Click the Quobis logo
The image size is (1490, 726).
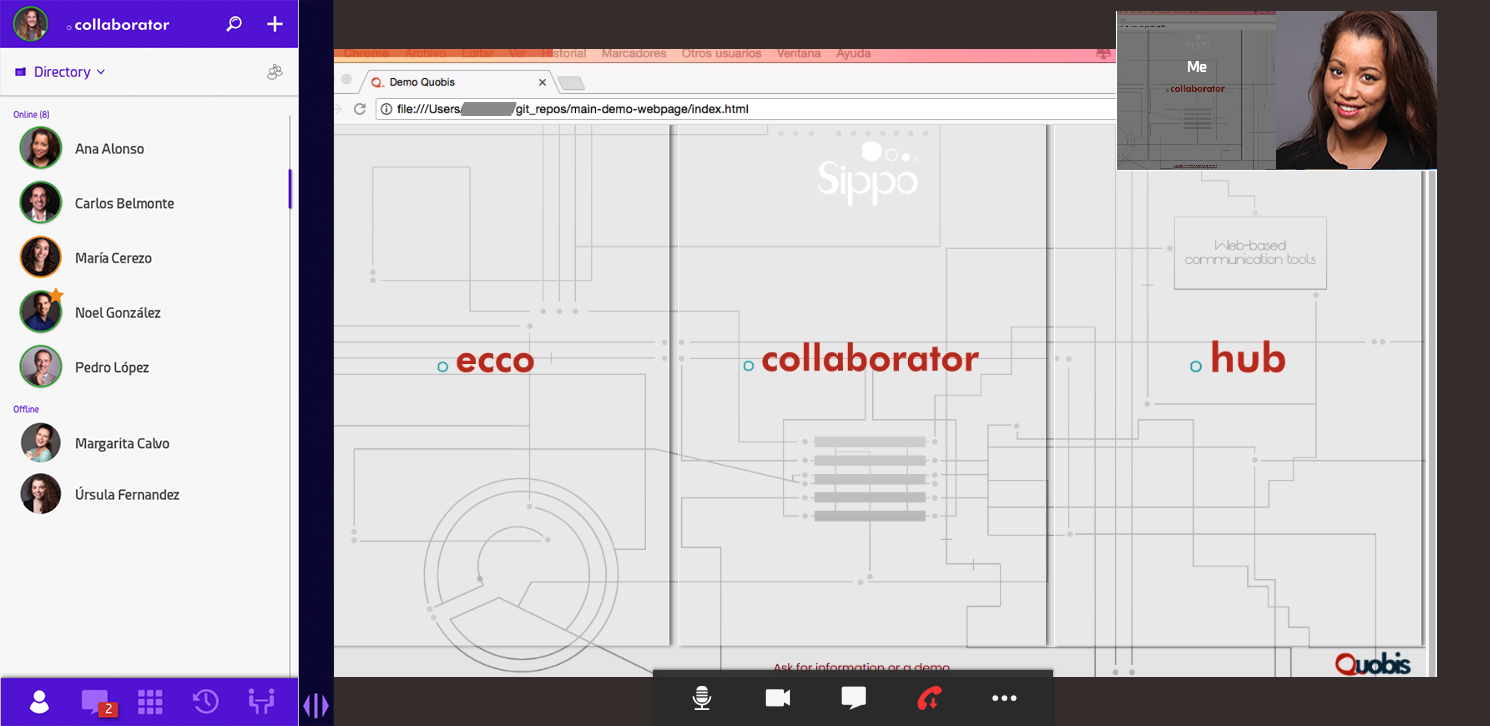[1373, 663]
